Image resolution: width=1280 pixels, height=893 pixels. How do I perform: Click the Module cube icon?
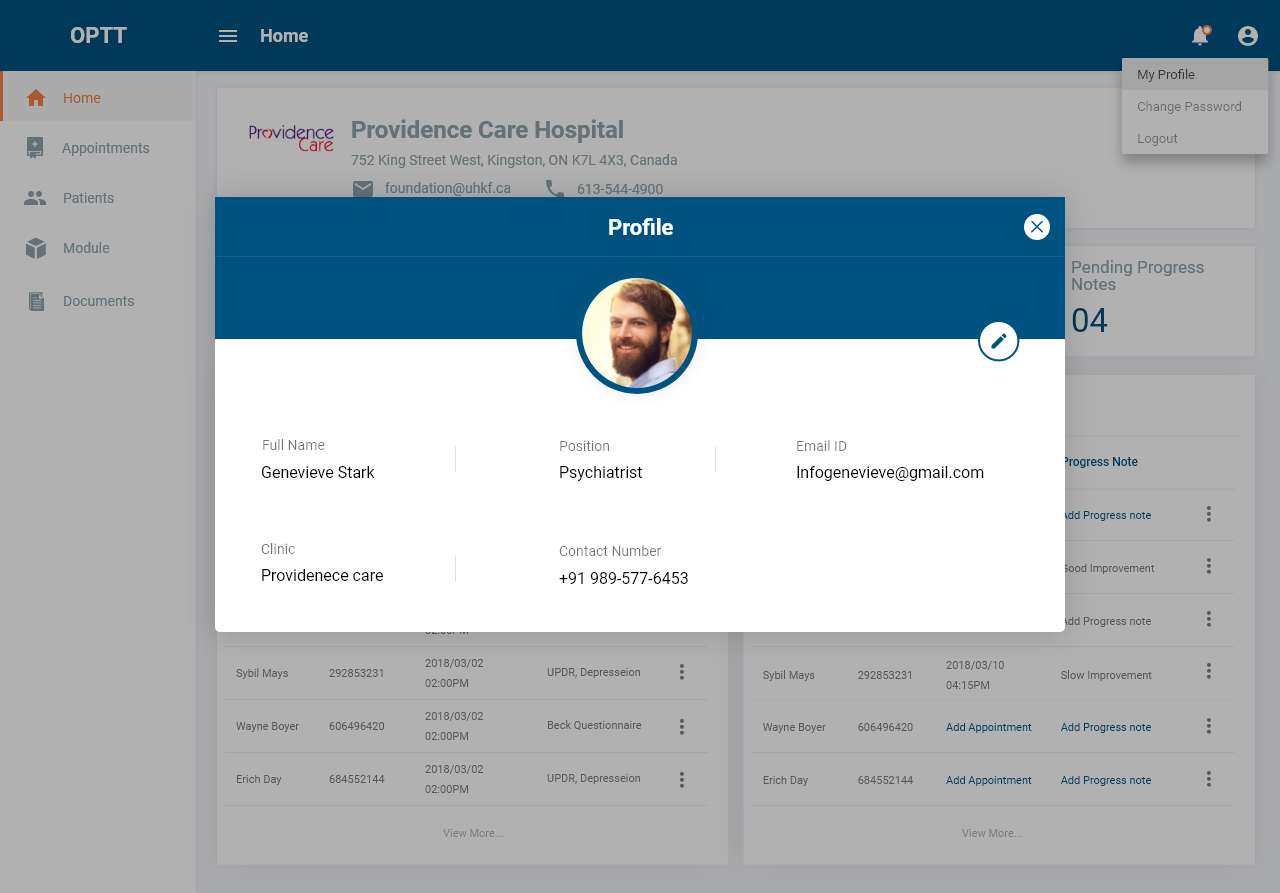coord(36,248)
